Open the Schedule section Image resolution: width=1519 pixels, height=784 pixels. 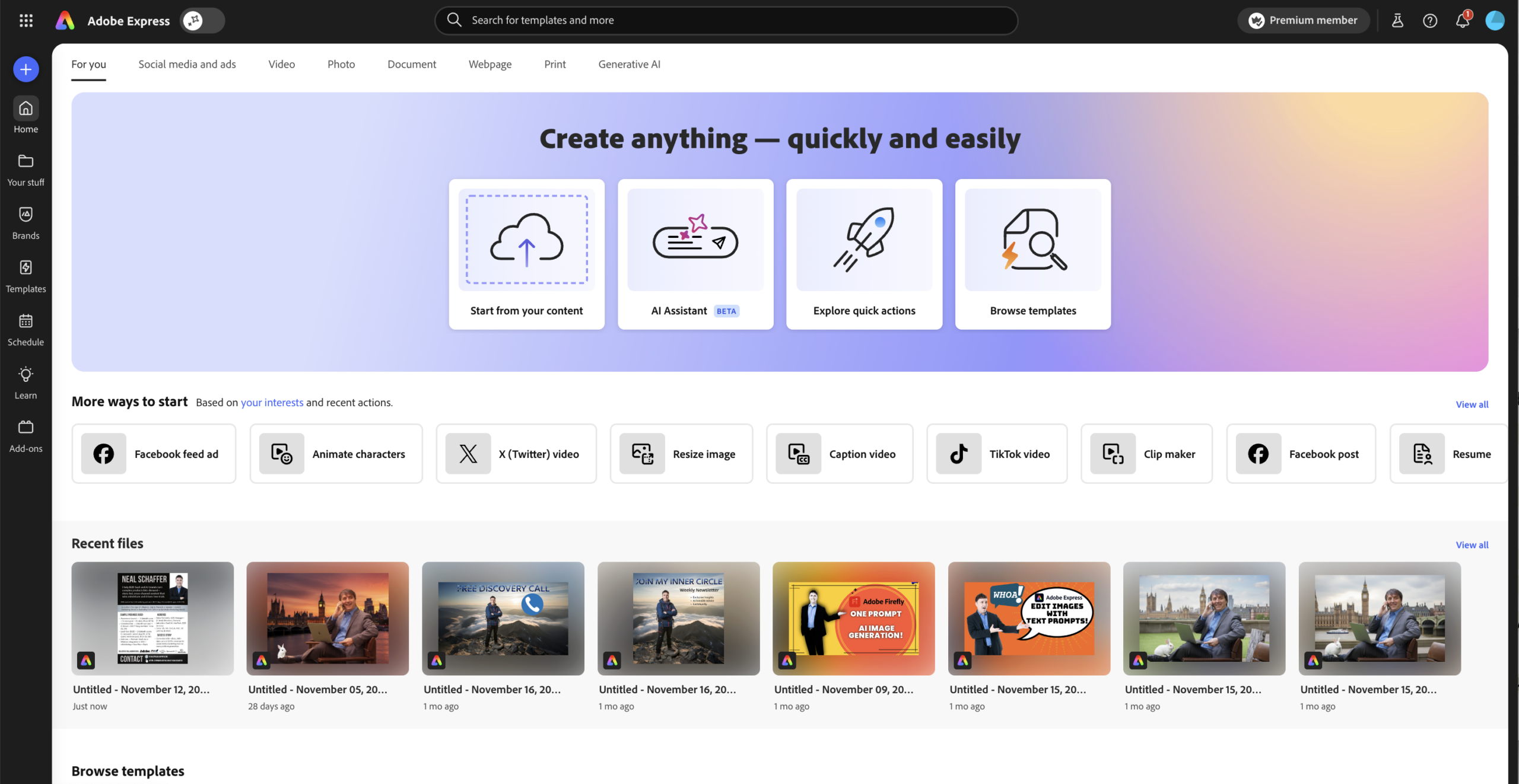26,329
